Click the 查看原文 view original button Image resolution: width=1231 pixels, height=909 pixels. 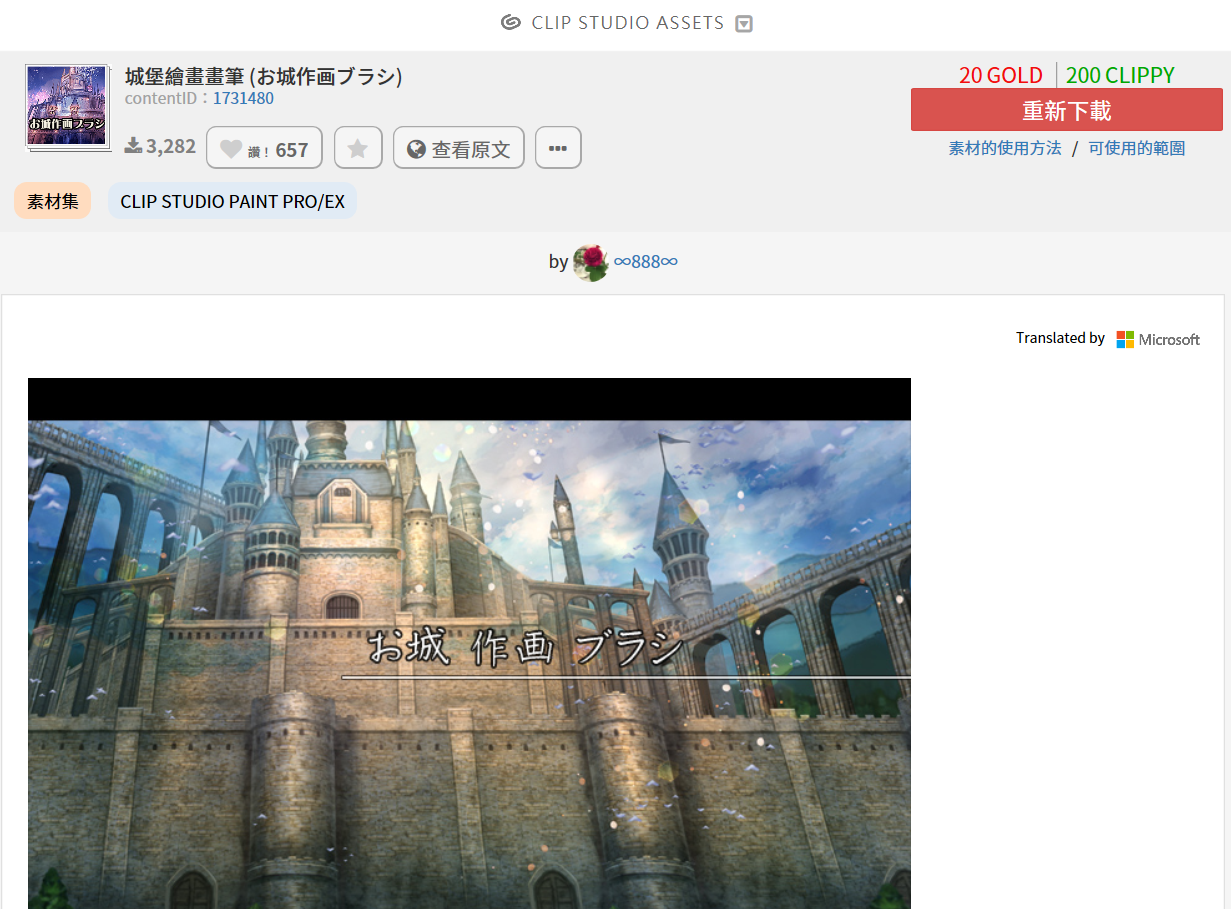click(459, 148)
